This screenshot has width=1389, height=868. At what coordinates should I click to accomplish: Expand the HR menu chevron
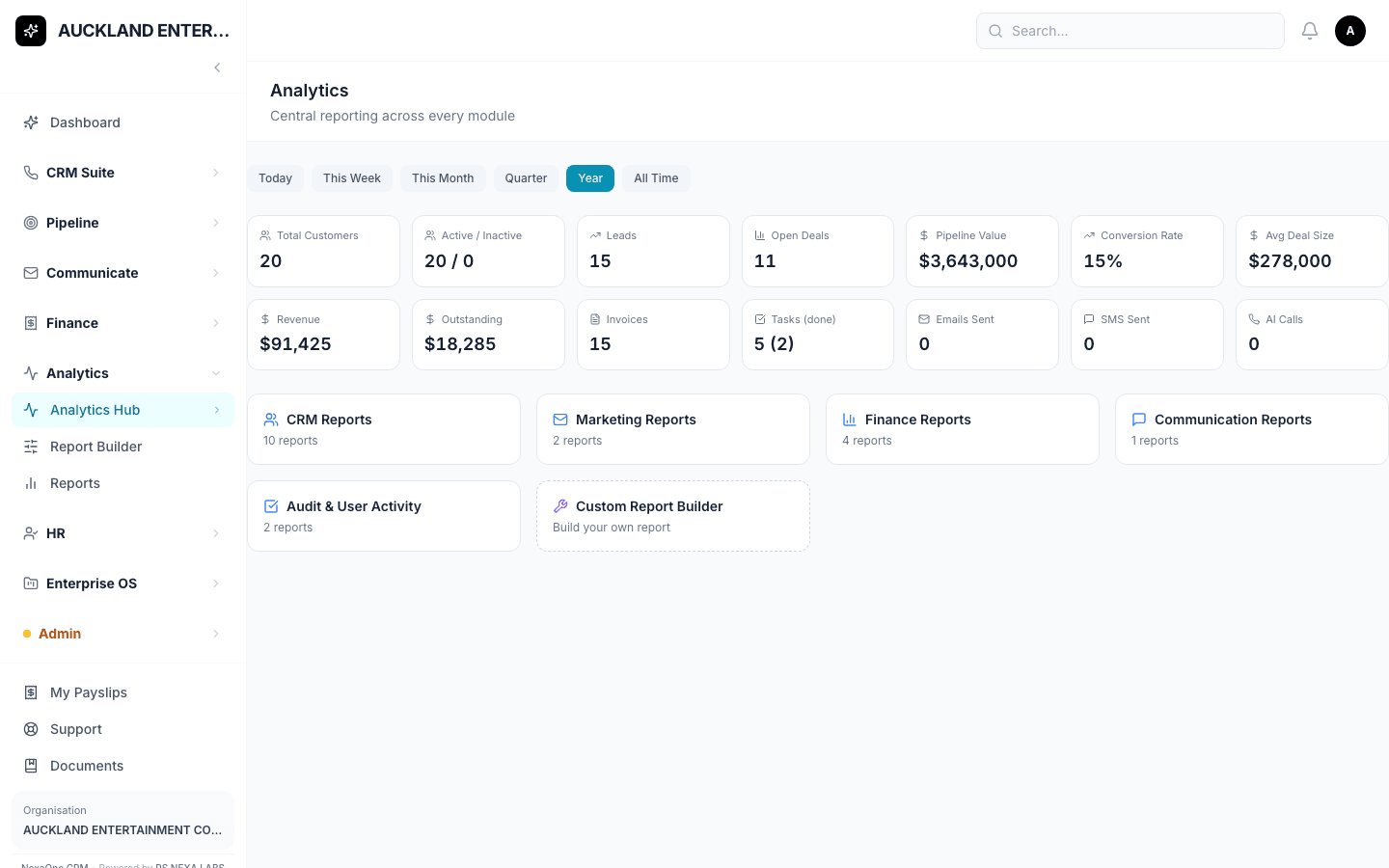216,533
